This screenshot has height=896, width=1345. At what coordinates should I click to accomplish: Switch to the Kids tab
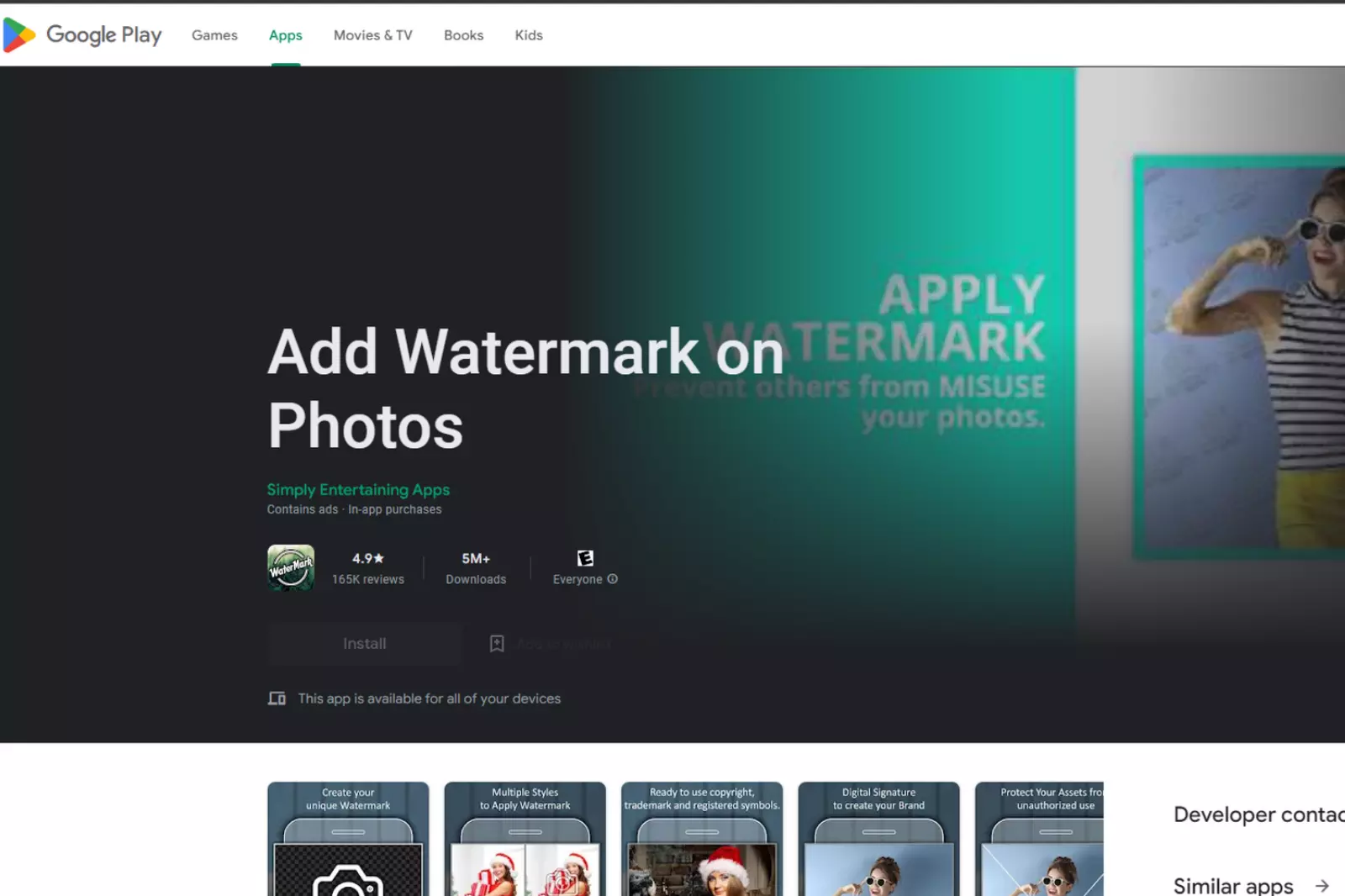coord(529,35)
